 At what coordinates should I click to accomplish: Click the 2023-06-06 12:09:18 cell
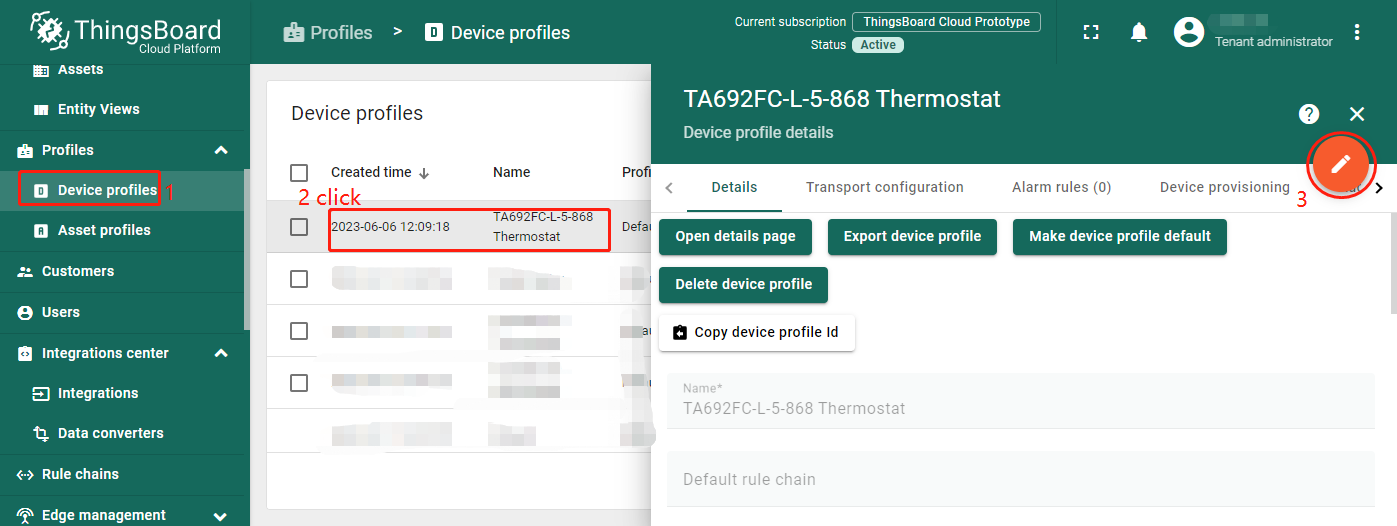point(390,227)
